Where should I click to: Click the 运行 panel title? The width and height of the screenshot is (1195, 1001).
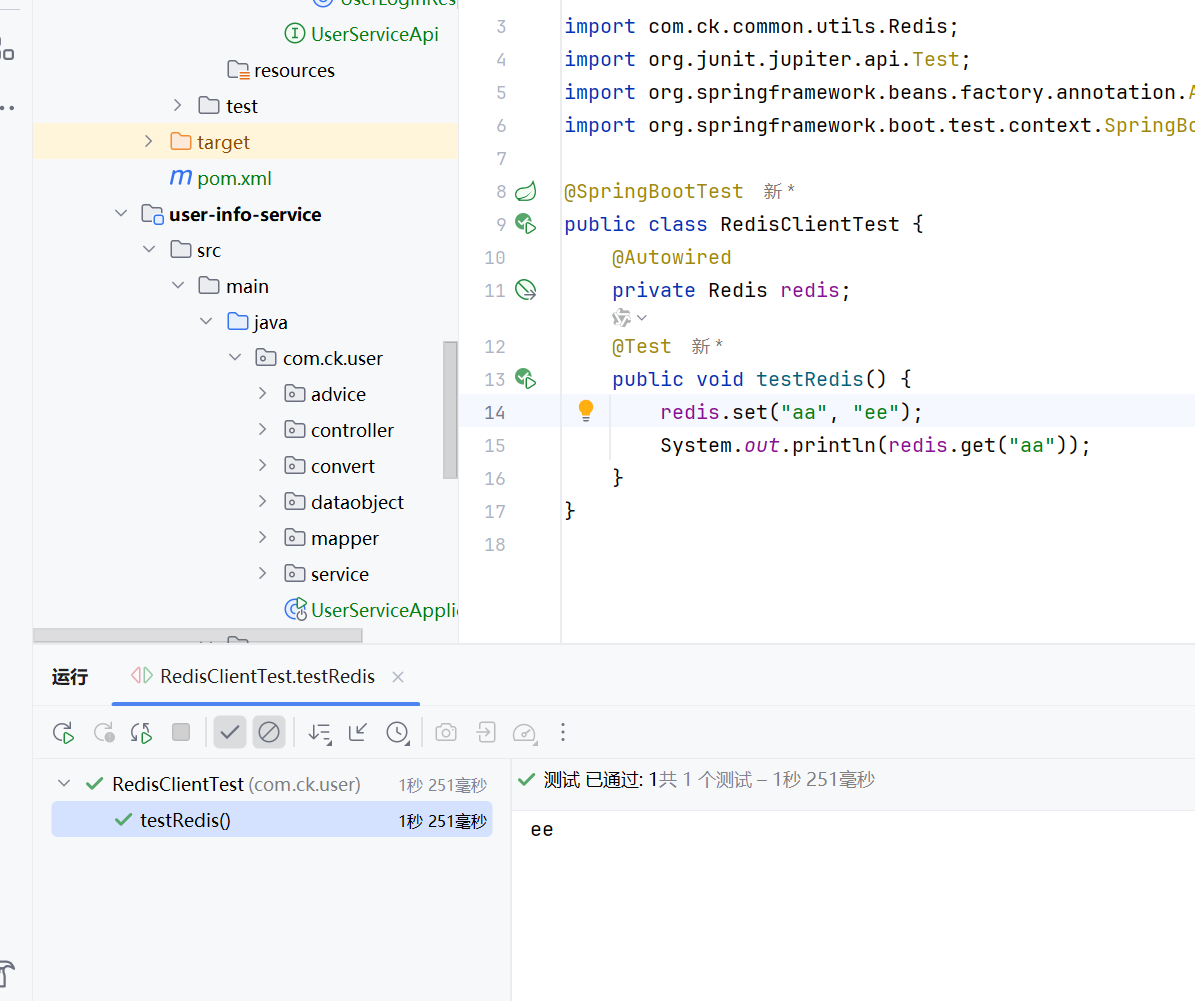[70, 677]
